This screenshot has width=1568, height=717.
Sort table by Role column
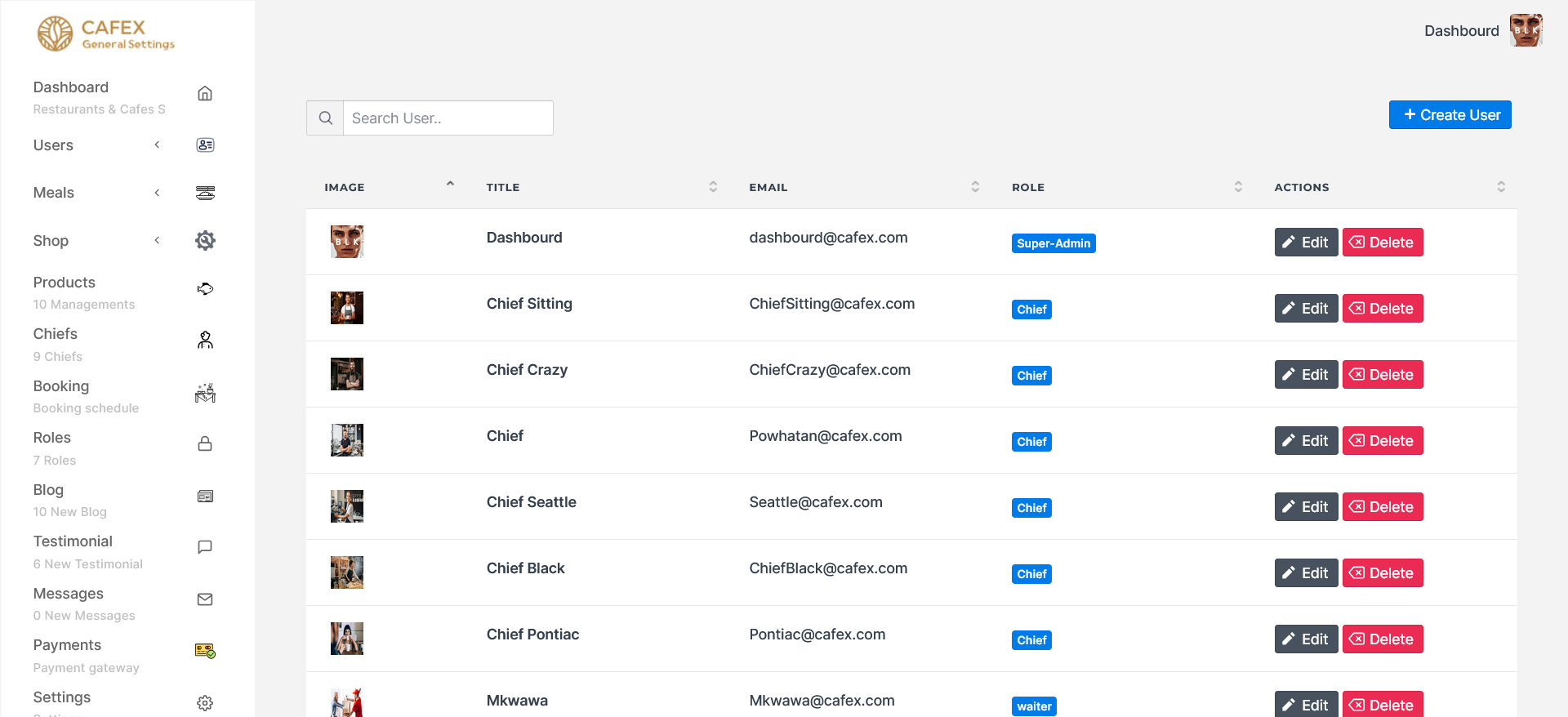(x=1238, y=187)
